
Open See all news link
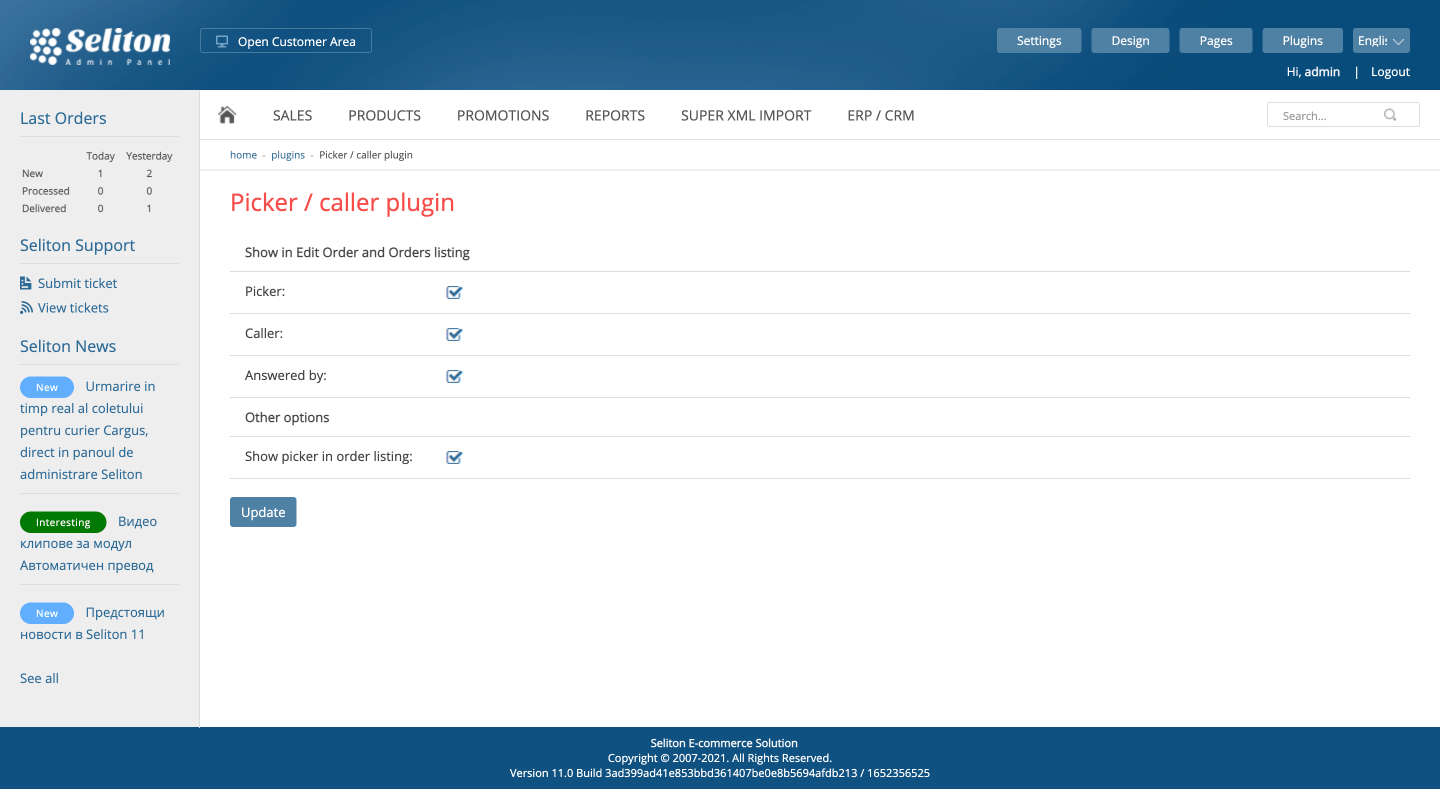[39, 678]
